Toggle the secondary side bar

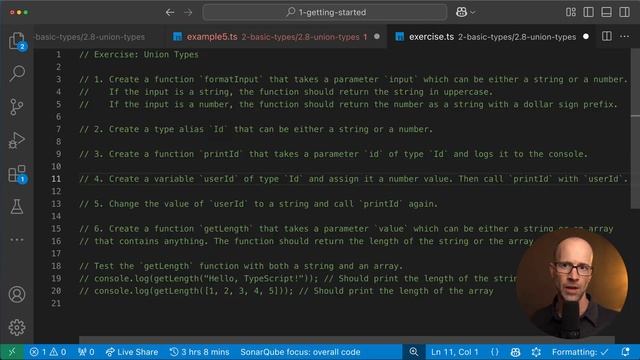coord(624,12)
